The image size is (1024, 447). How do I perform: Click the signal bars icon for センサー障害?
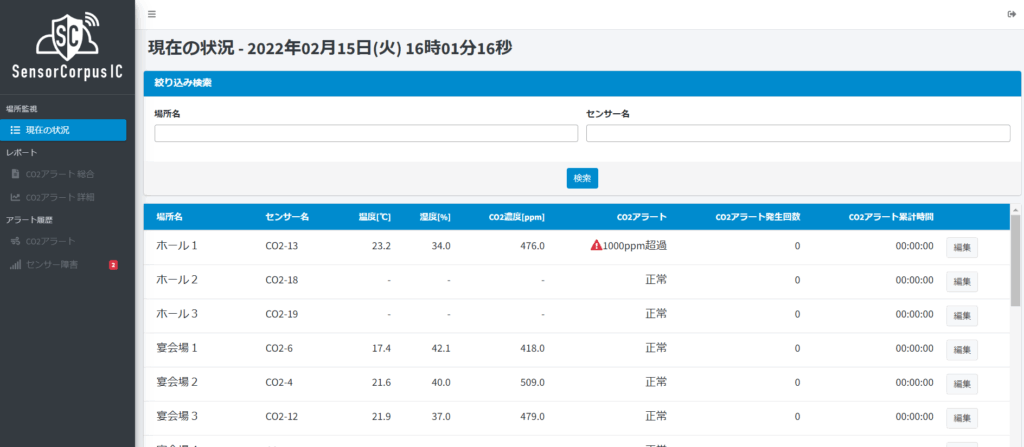pyautogui.click(x=15, y=265)
